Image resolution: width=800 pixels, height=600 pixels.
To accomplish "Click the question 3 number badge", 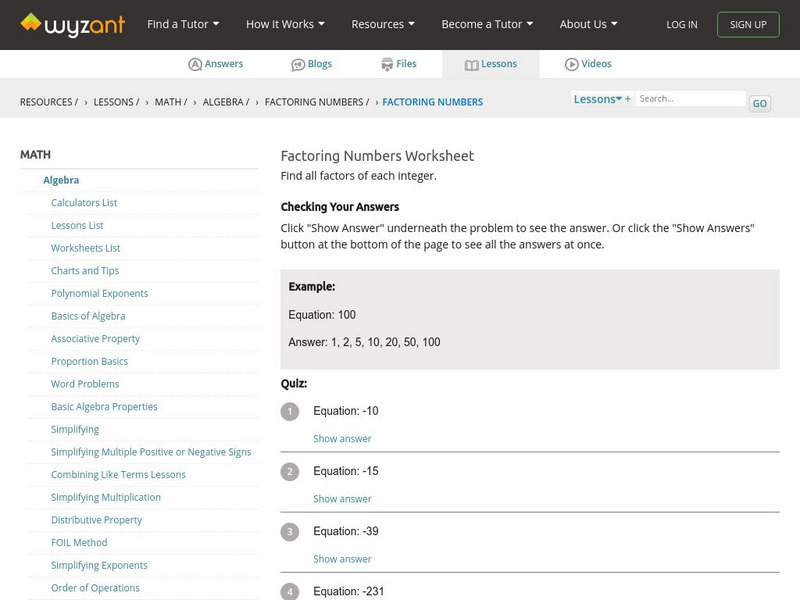I will click(290, 531).
